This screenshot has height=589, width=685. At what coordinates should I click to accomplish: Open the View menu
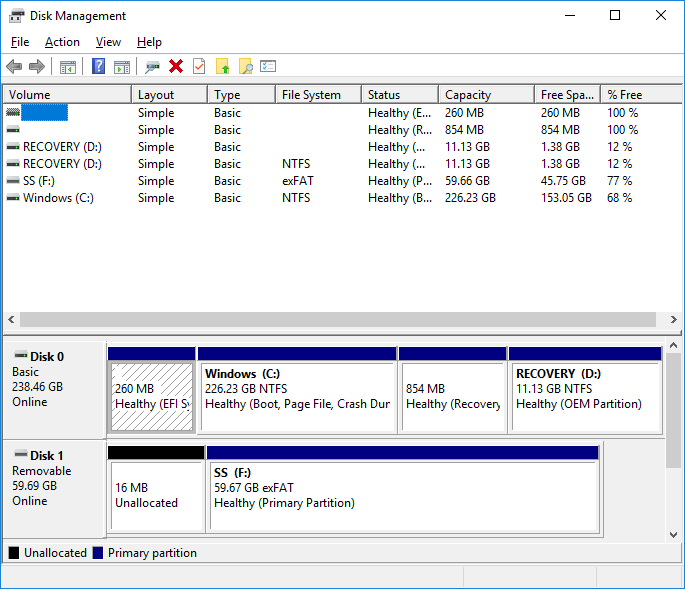[x=108, y=42]
